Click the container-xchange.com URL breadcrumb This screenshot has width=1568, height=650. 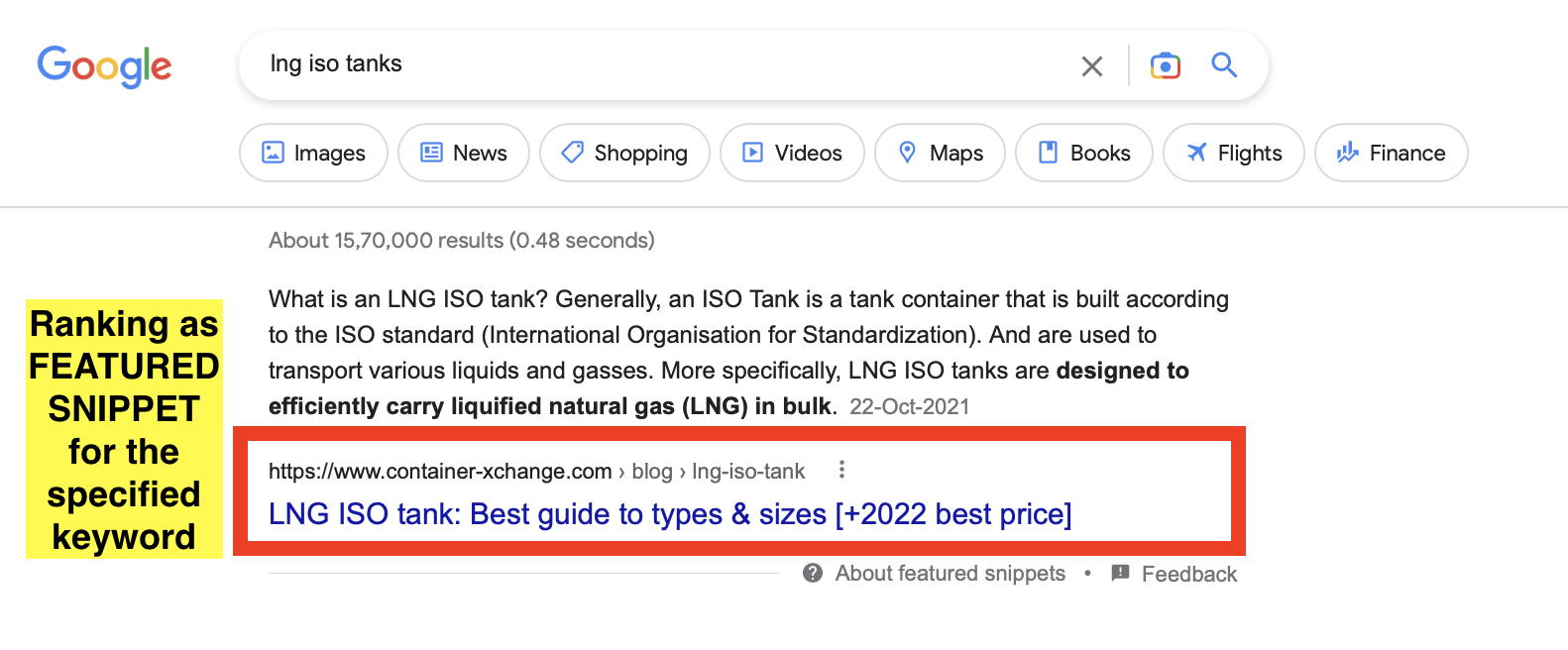coord(439,472)
